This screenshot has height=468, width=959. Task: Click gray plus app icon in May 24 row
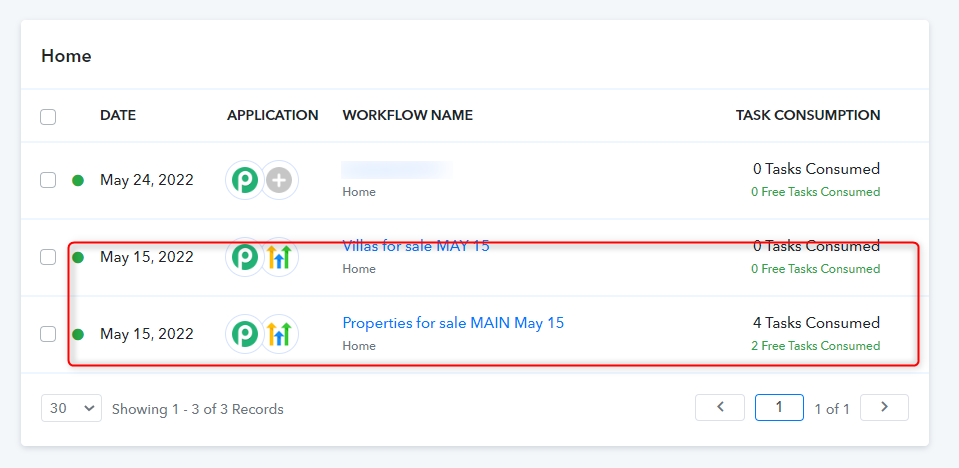(x=280, y=180)
